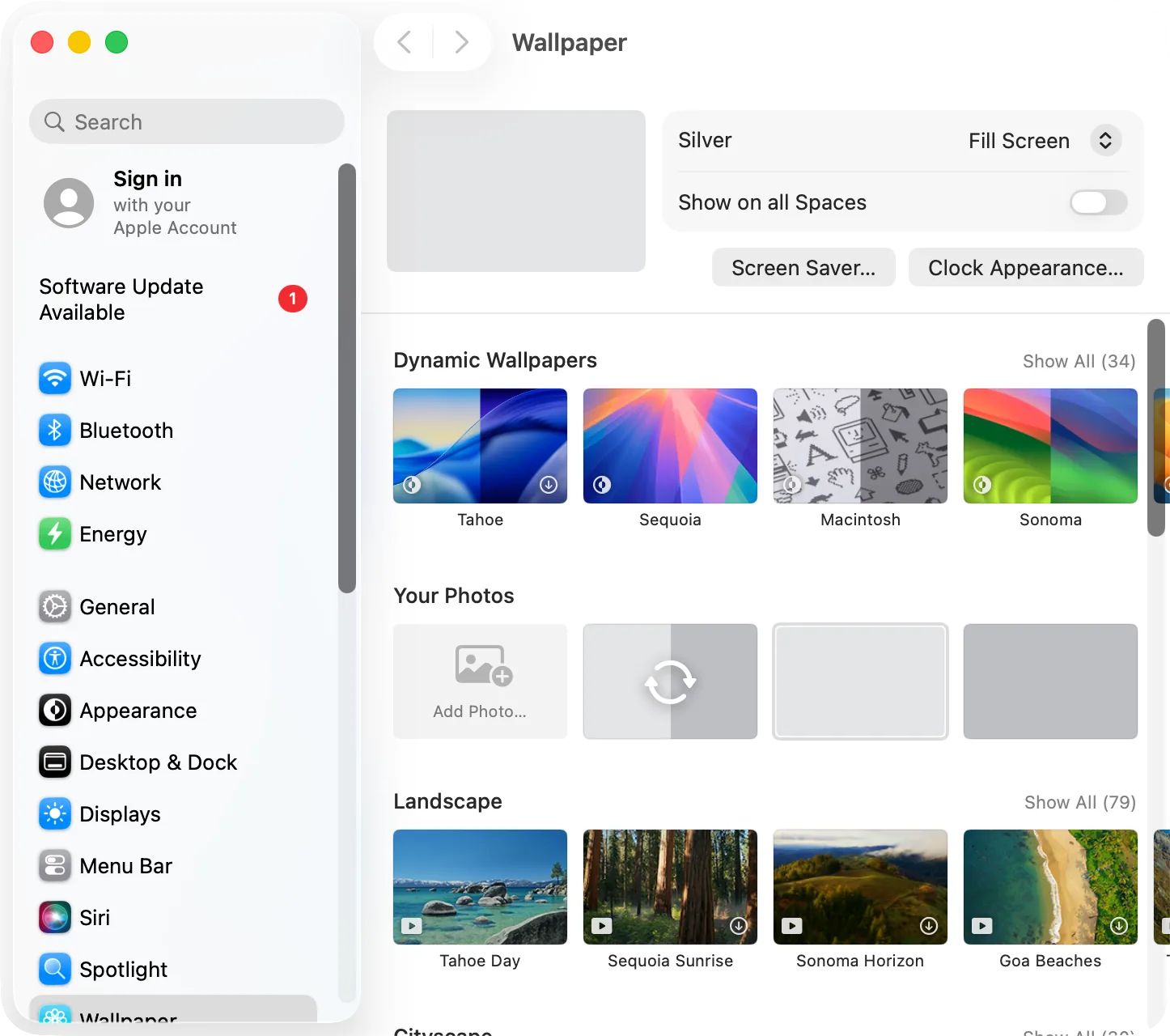Select Sonoma Horizon landscape wallpaper
1170x1036 pixels.
tap(860, 887)
